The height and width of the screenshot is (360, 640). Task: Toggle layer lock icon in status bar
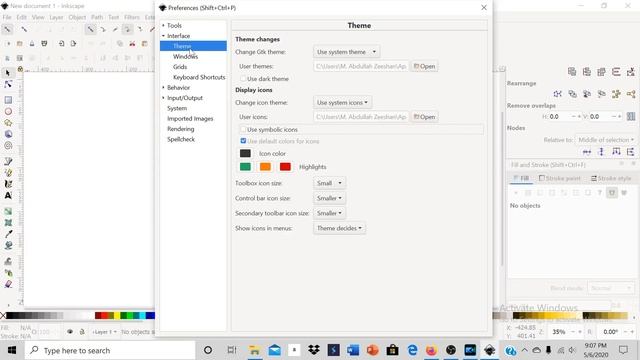(82, 332)
